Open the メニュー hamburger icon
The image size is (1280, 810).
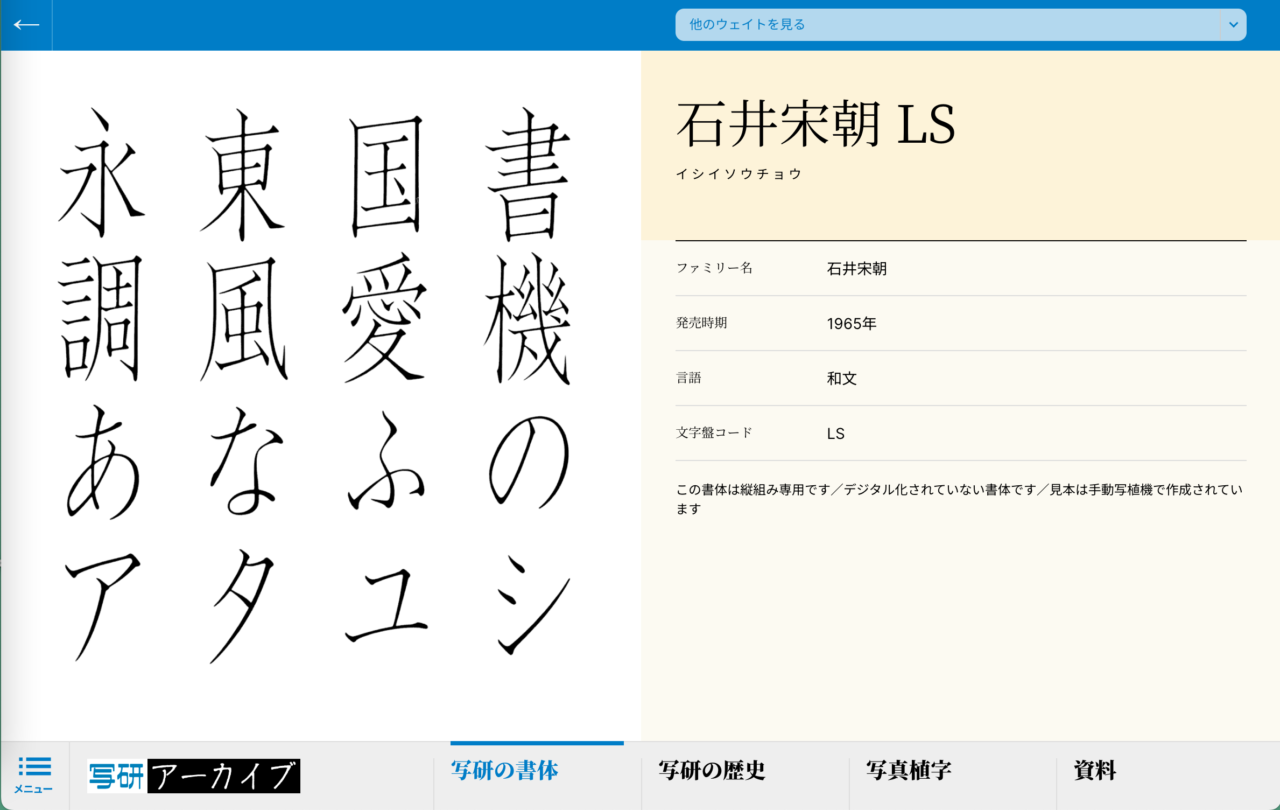tap(35, 775)
